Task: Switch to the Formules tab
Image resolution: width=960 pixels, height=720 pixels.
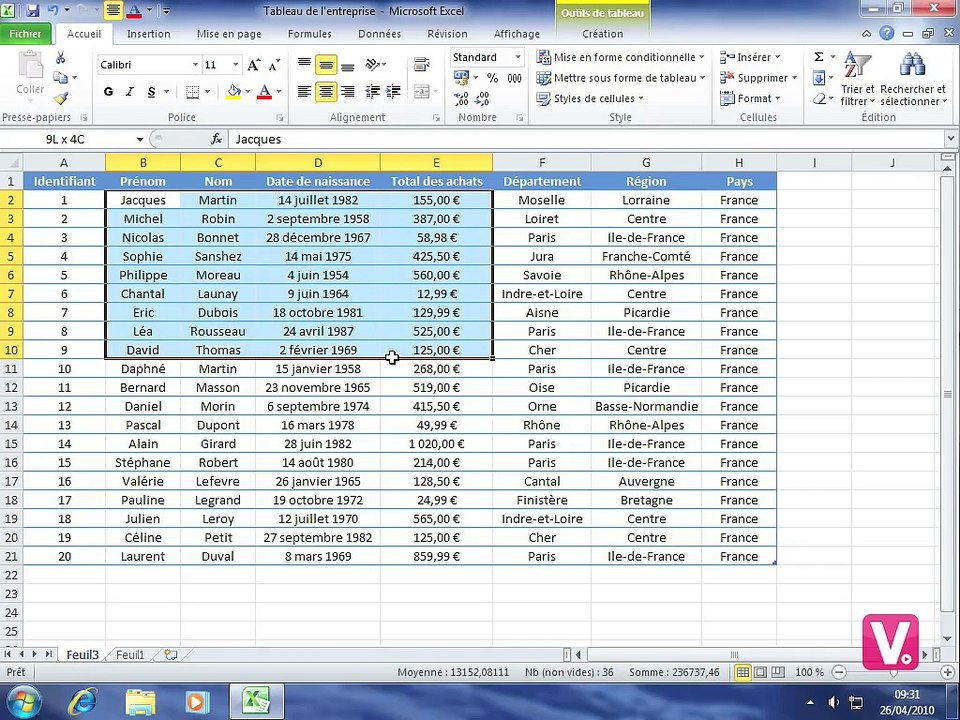Action: [x=310, y=34]
